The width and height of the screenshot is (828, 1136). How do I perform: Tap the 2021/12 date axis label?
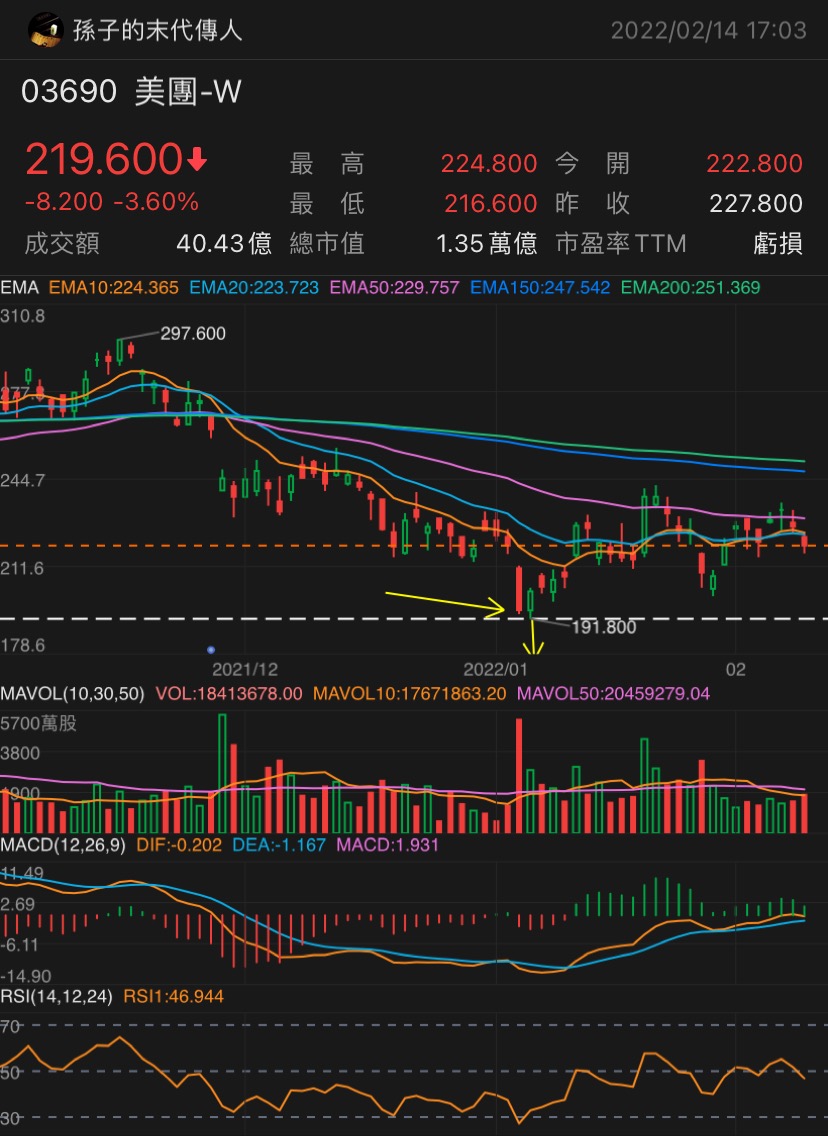pyautogui.click(x=245, y=669)
